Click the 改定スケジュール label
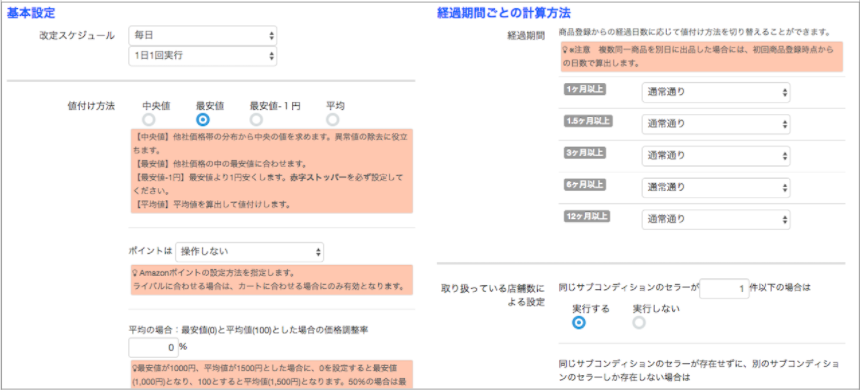 point(77,35)
